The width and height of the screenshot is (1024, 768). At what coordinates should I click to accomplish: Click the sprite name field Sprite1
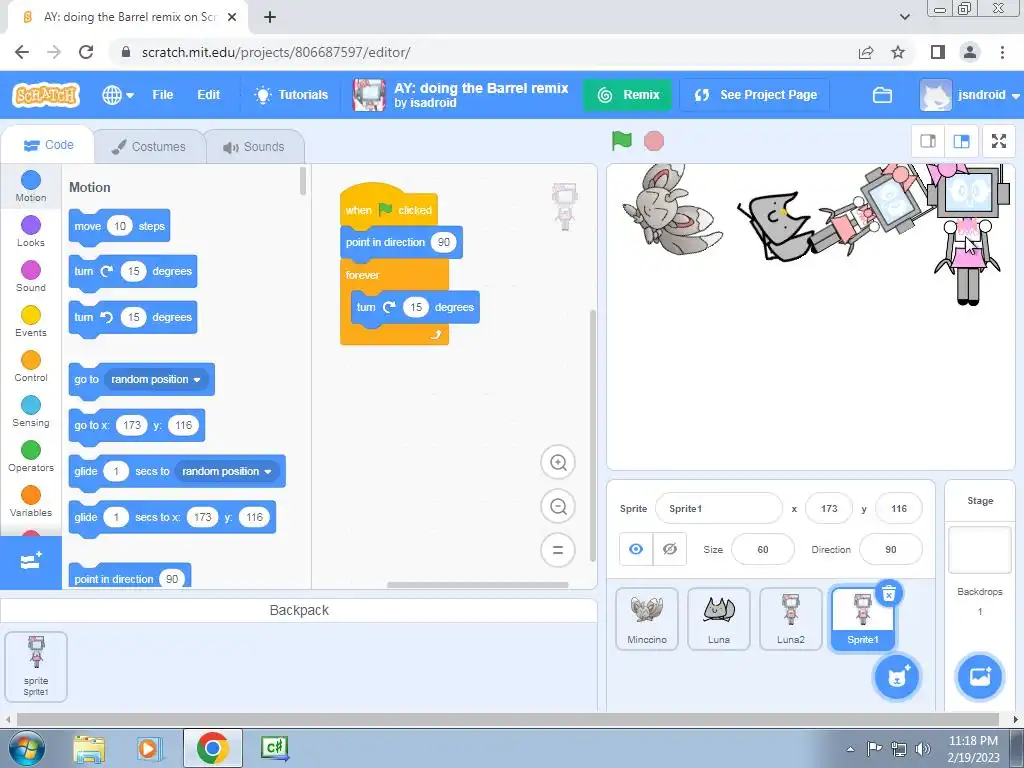coord(718,508)
